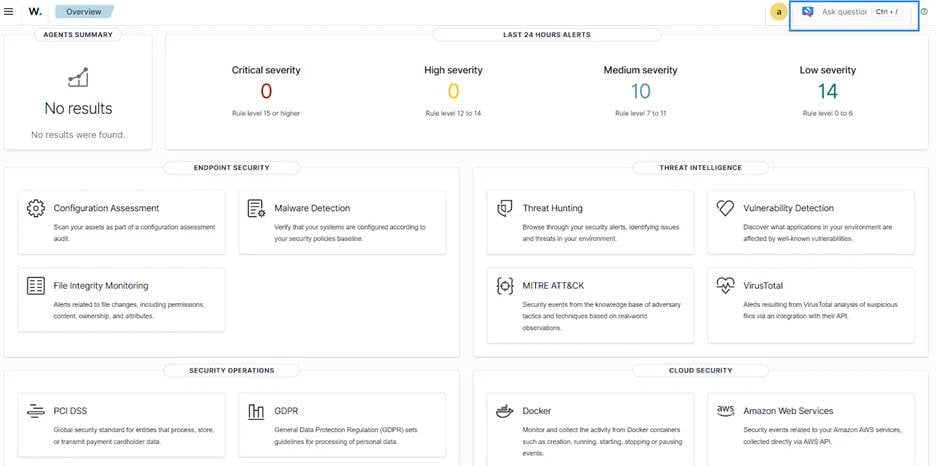The width and height of the screenshot is (936, 466).
Task: Click the Wazuh logo in header
Action: point(35,12)
